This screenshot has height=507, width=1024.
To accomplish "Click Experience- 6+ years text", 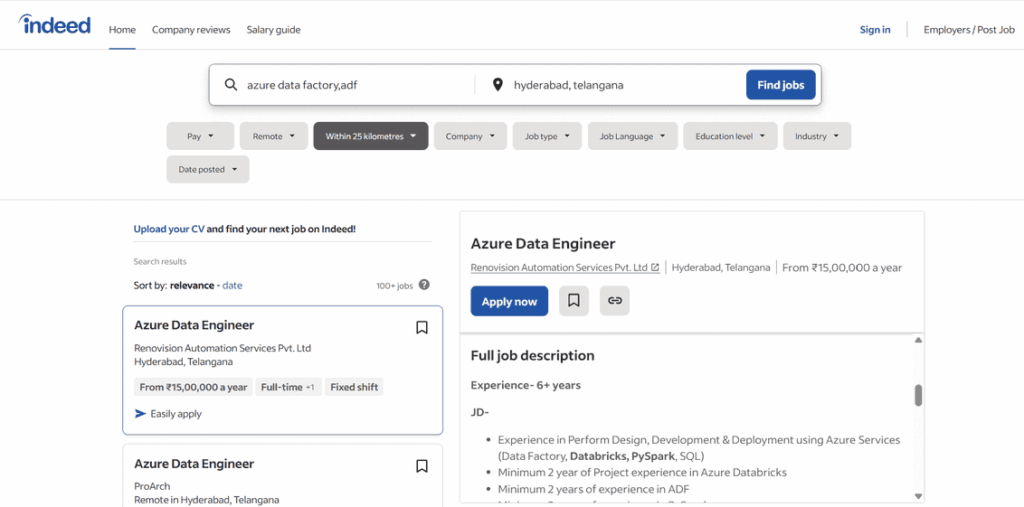I will 526,385.
